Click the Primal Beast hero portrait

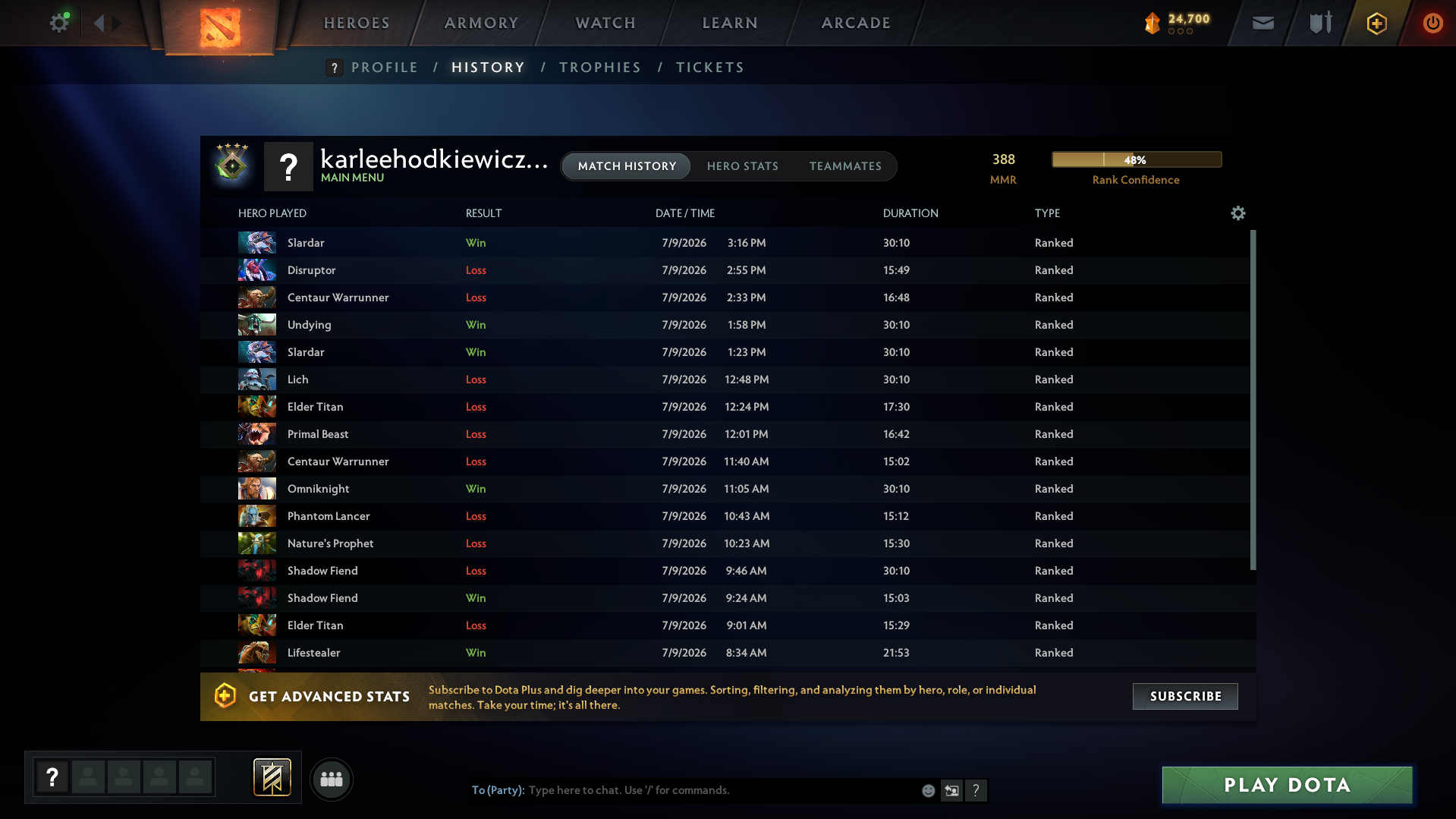(x=257, y=434)
